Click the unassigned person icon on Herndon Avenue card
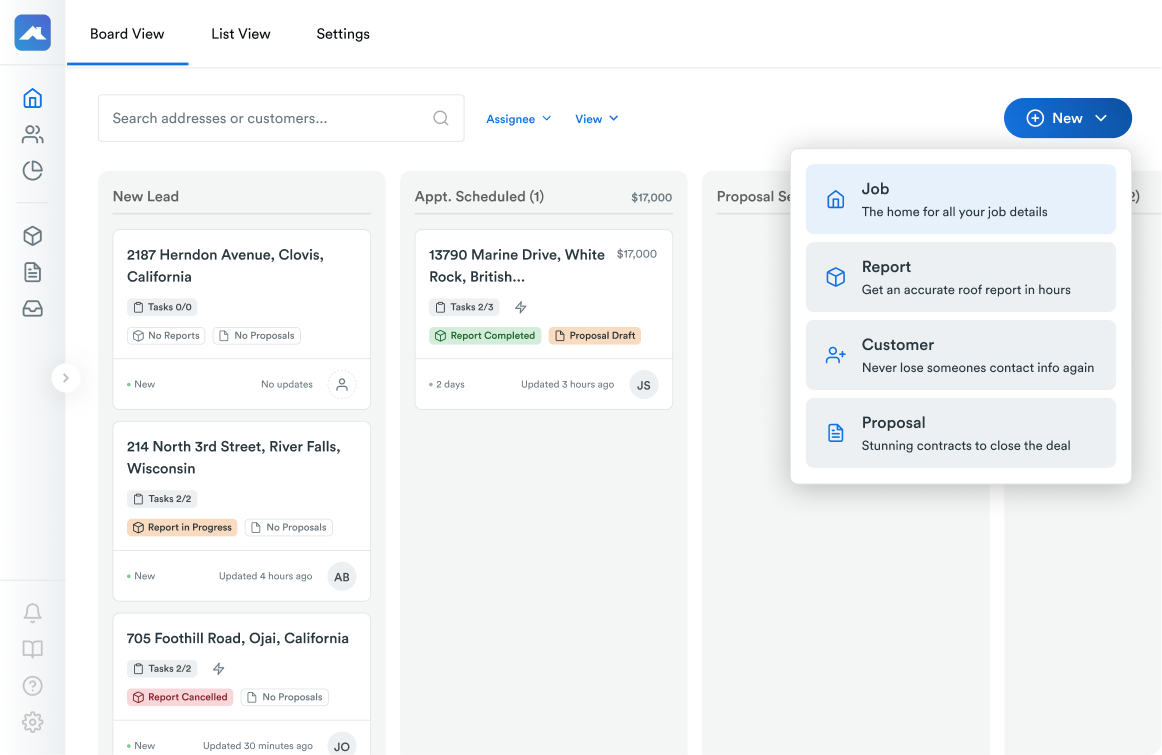The image size is (1162, 755). (342, 385)
